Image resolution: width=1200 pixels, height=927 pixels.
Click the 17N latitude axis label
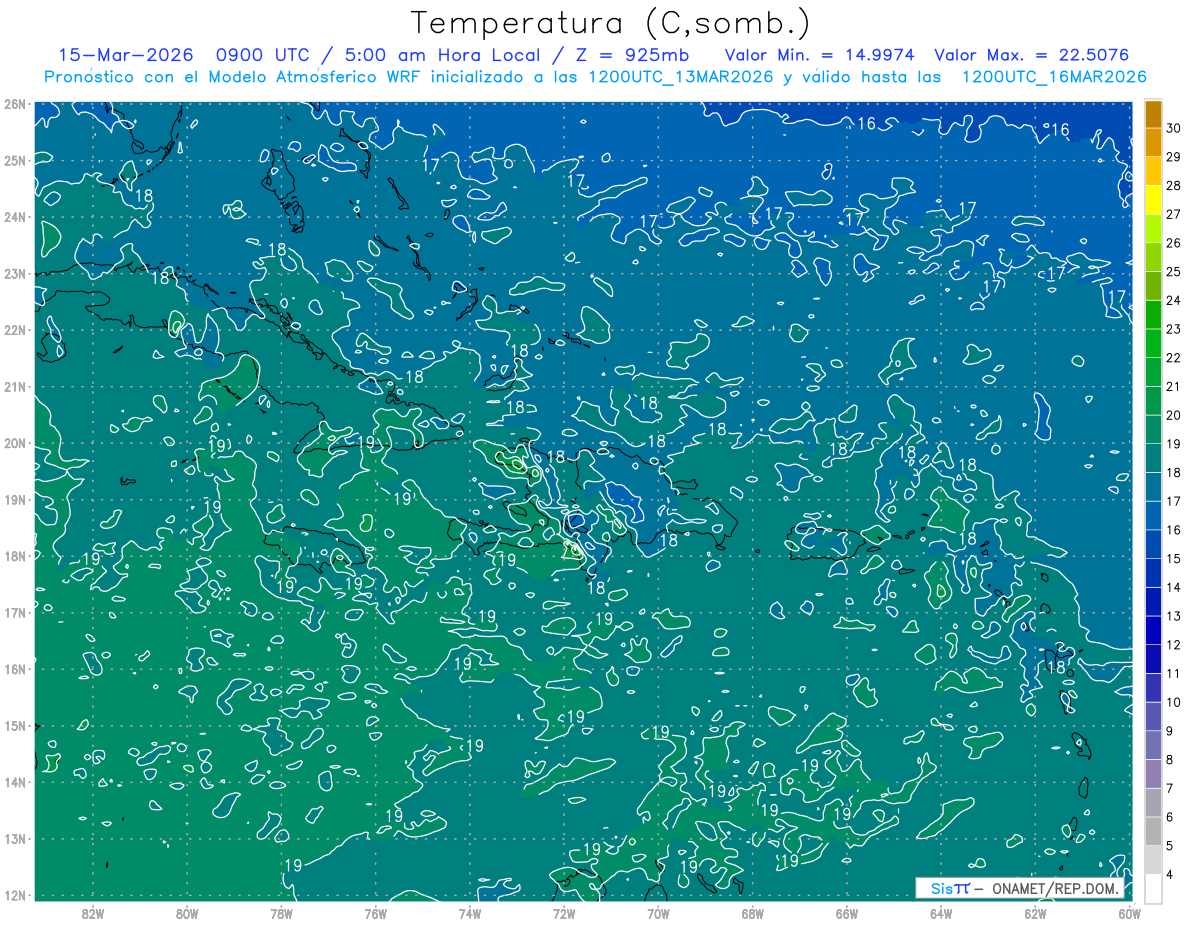tap(14, 612)
